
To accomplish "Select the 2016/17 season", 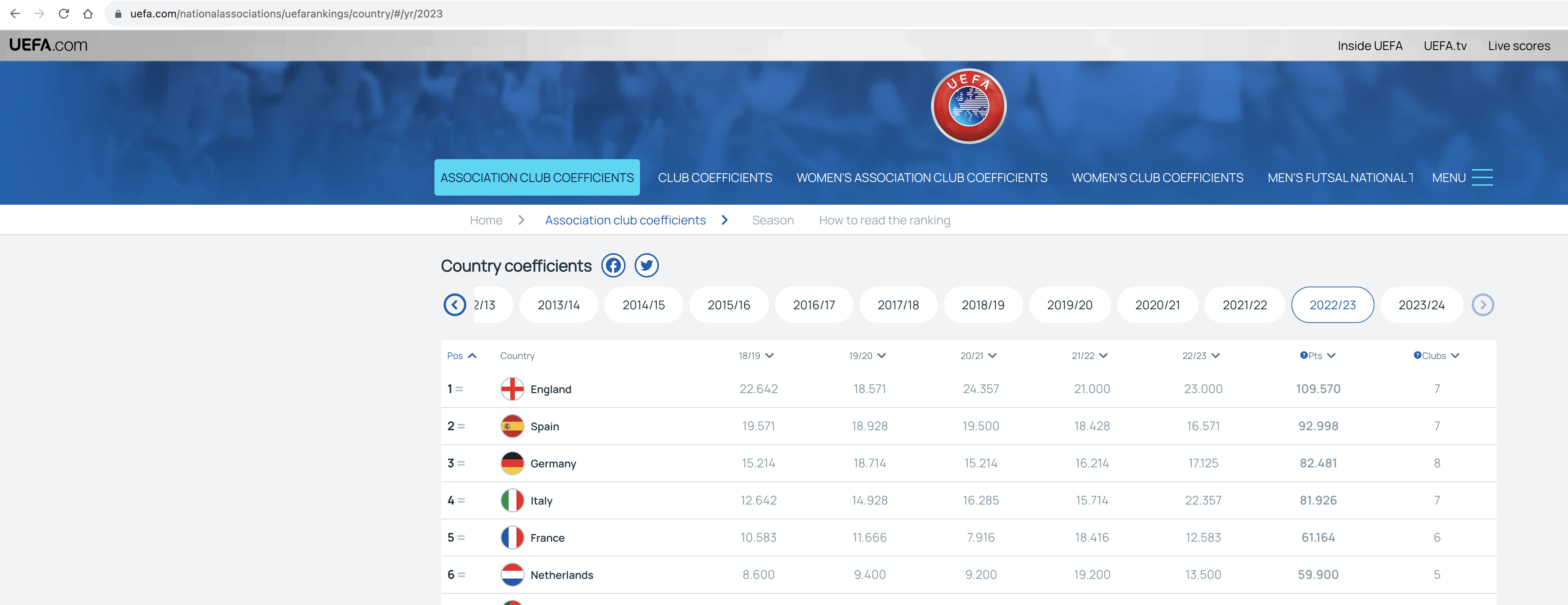I will coord(814,305).
